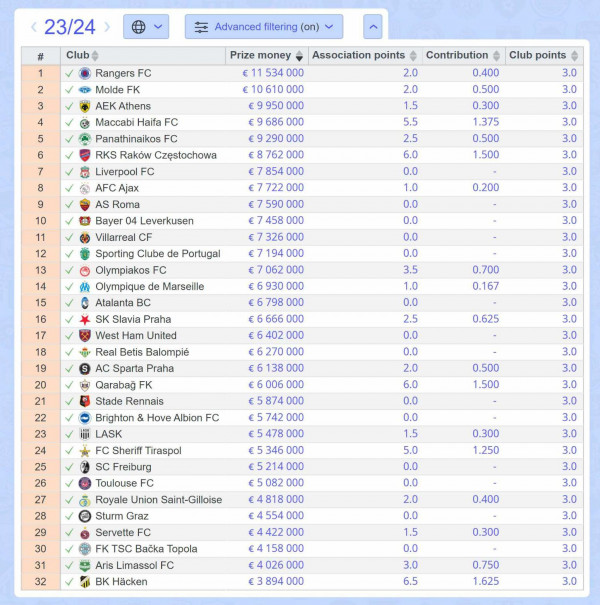Click Panathinaikos FC crest

pyautogui.click(x=85, y=139)
